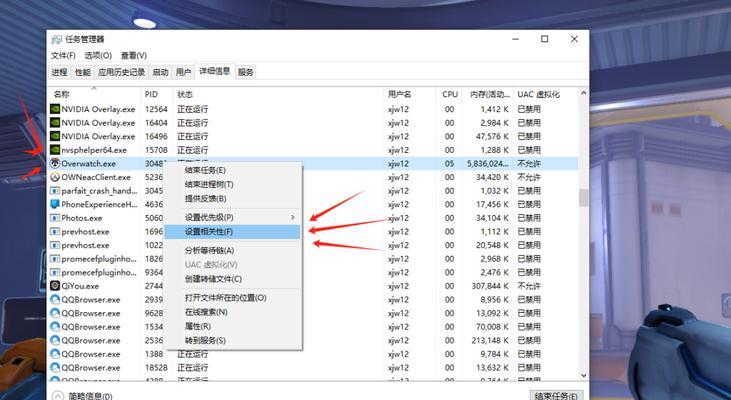Click QQBrowser.exe icon in the 213,148 K row
731x400 pixels.
tap(55, 340)
